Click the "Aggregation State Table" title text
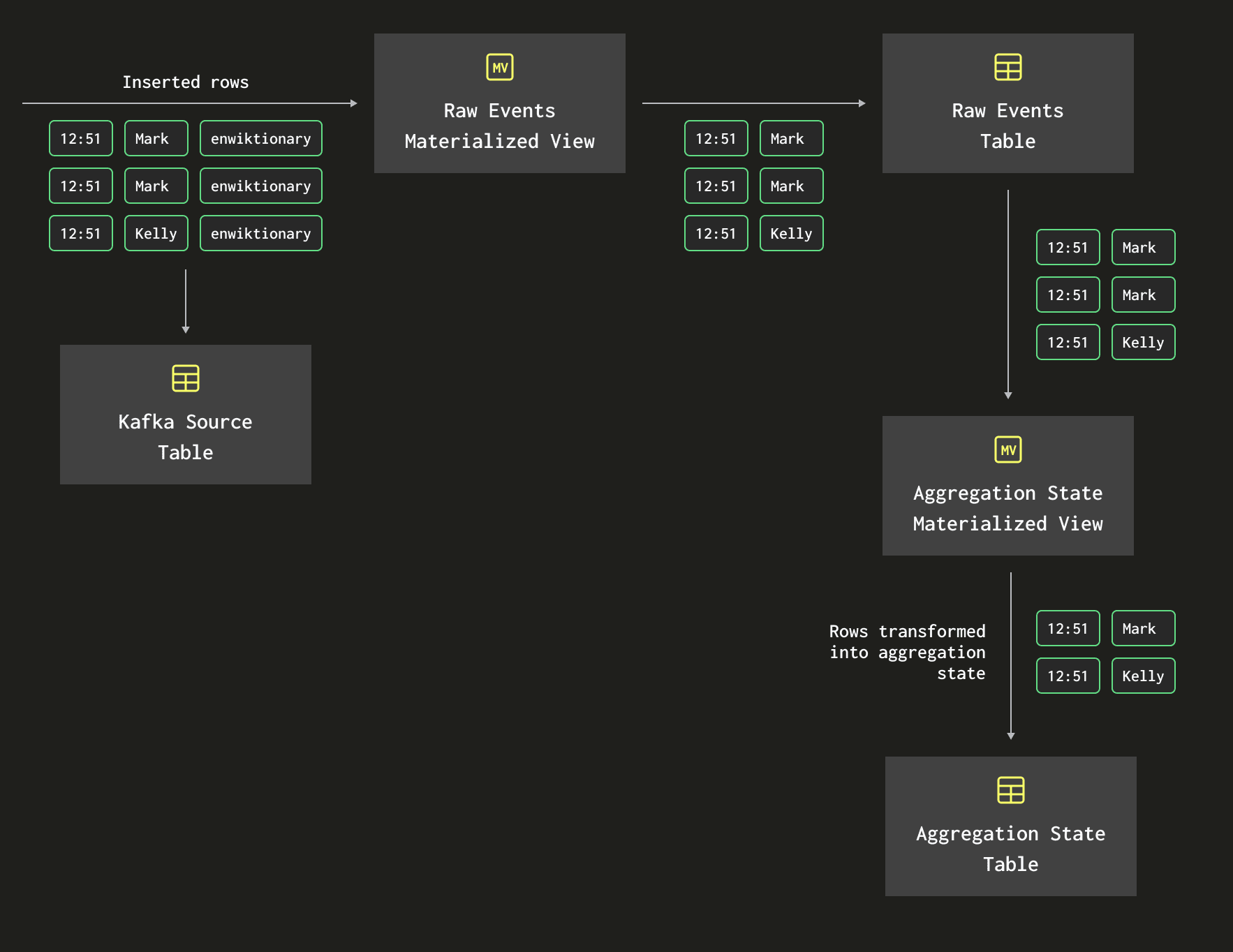The image size is (1233, 952). pyautogui.click(x=1010, y=849)
